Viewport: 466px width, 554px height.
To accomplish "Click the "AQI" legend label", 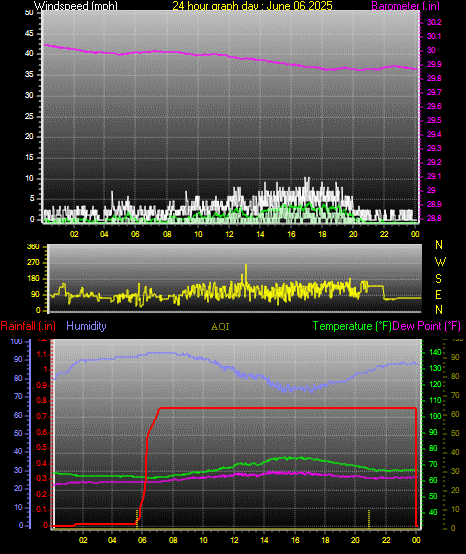I will tap(220, 327).
